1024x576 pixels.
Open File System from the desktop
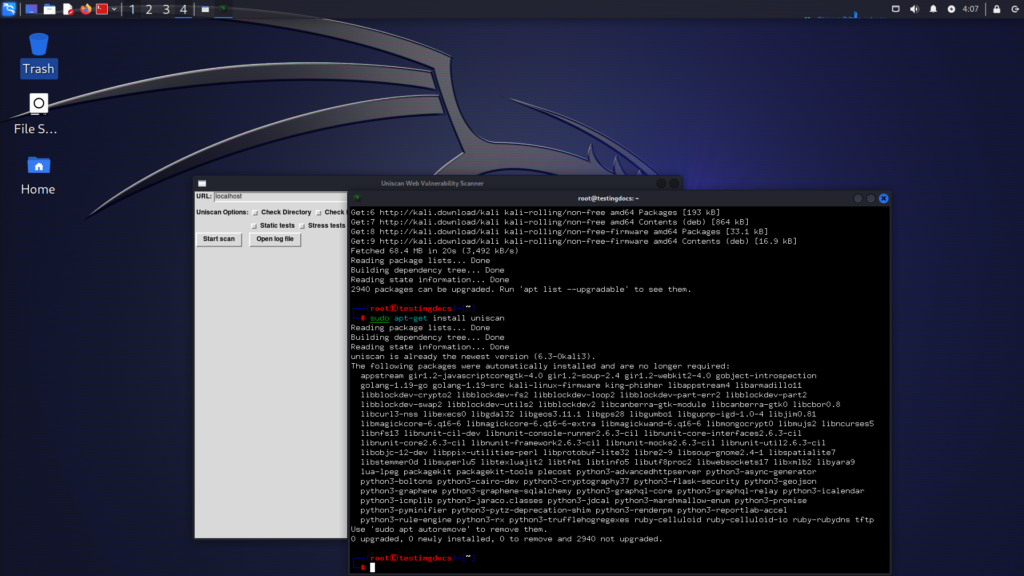pyautogui.click(x=37, y=103)
